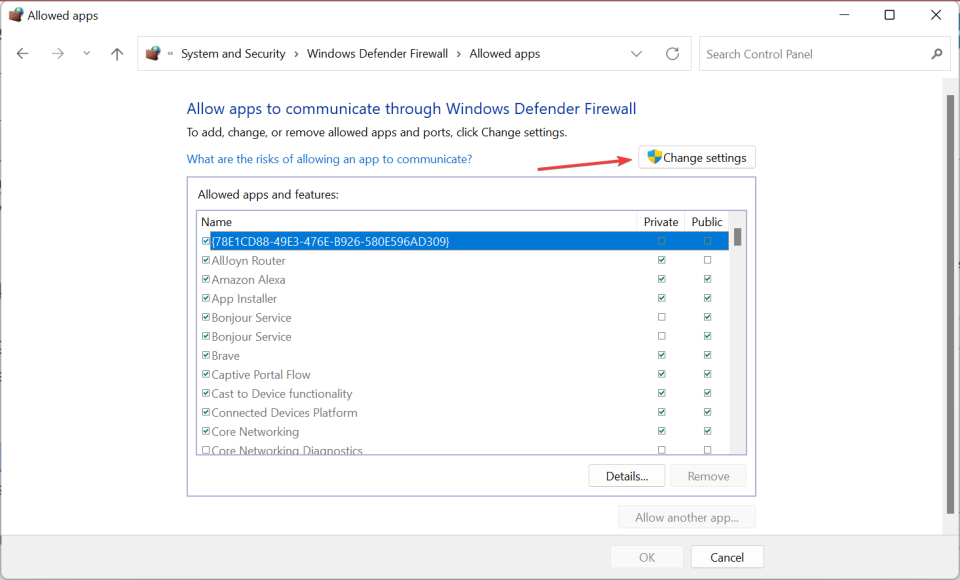960x580 pixels.
Task: Go up one level with Up arrow
Action: coord(117,54)
